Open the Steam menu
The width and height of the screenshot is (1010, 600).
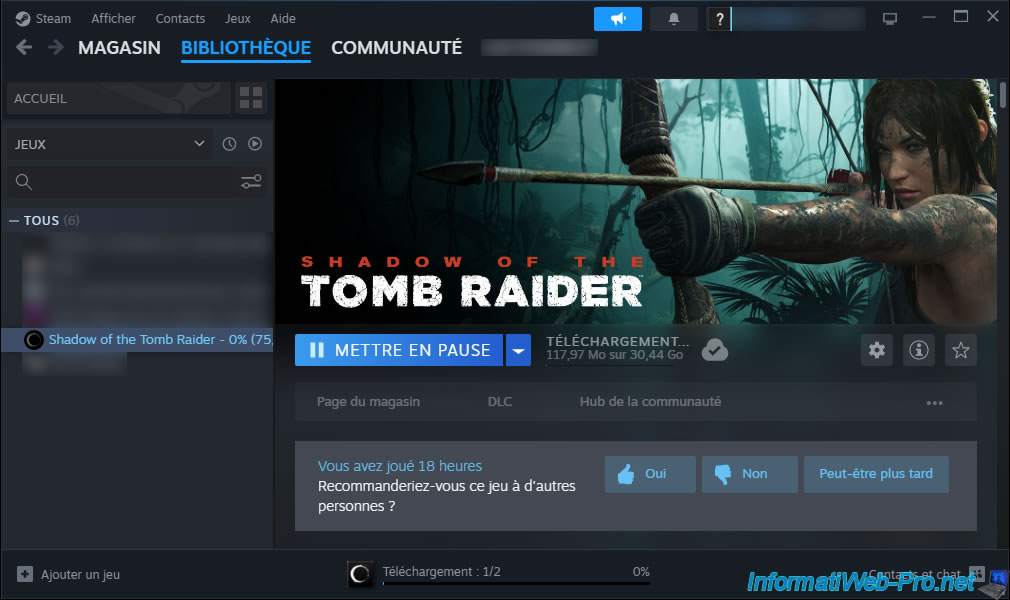(53, 19)
